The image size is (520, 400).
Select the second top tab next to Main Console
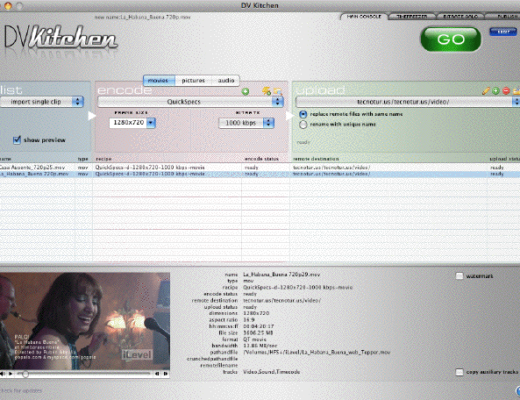412,16
